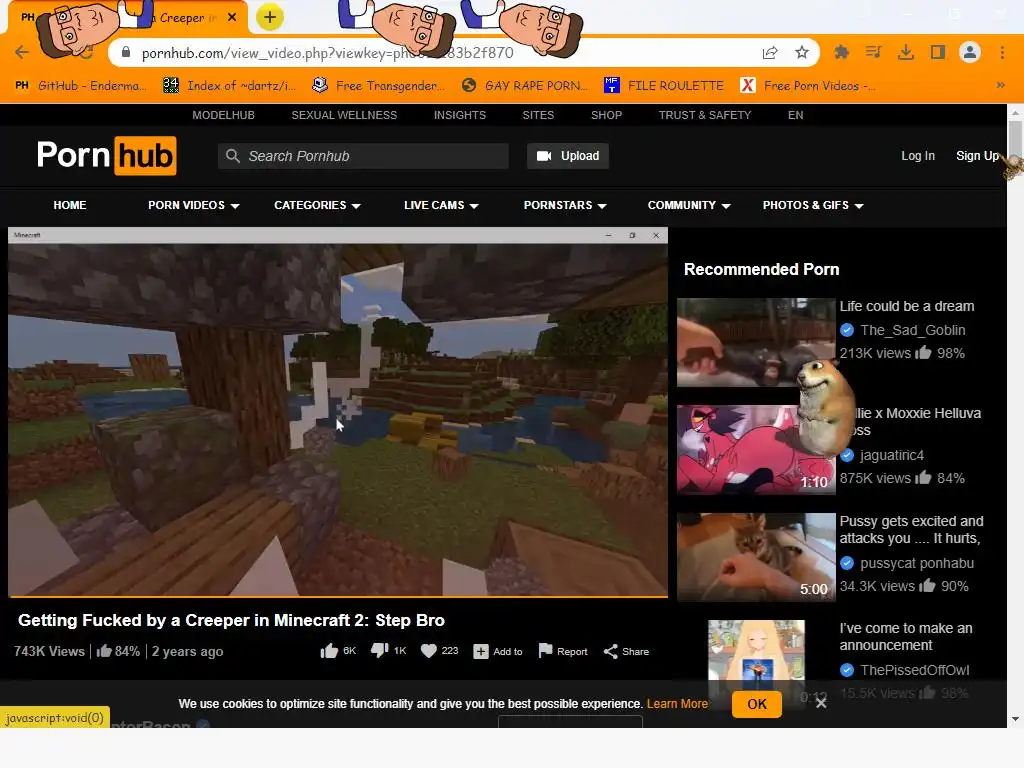The height and width of the screenshot is (768, 1024).
Task: Open the SHOP top link
Action: point(607,115)
